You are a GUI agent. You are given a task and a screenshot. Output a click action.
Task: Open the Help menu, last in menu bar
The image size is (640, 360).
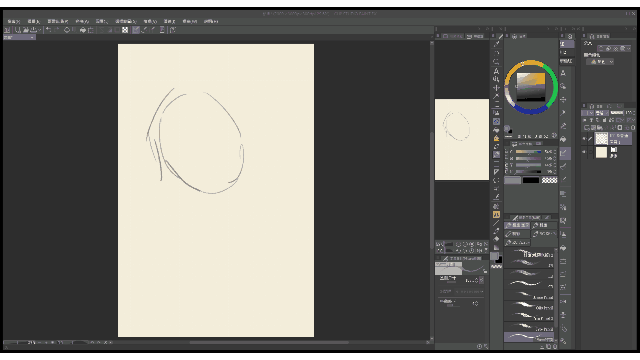[x=211, y=21]
